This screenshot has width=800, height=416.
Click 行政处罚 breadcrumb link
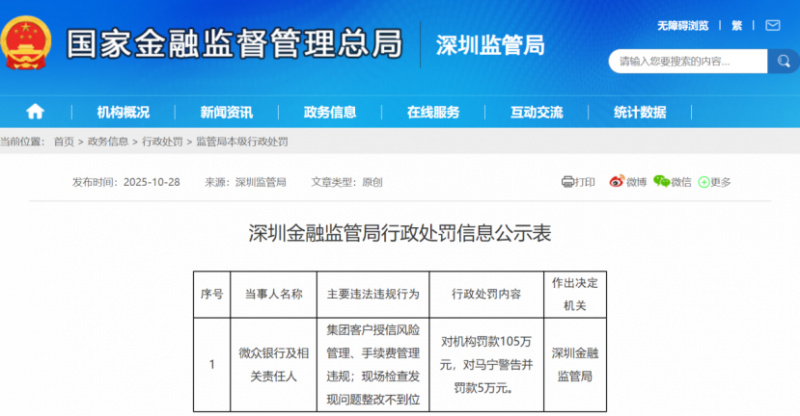coord(162,142)
